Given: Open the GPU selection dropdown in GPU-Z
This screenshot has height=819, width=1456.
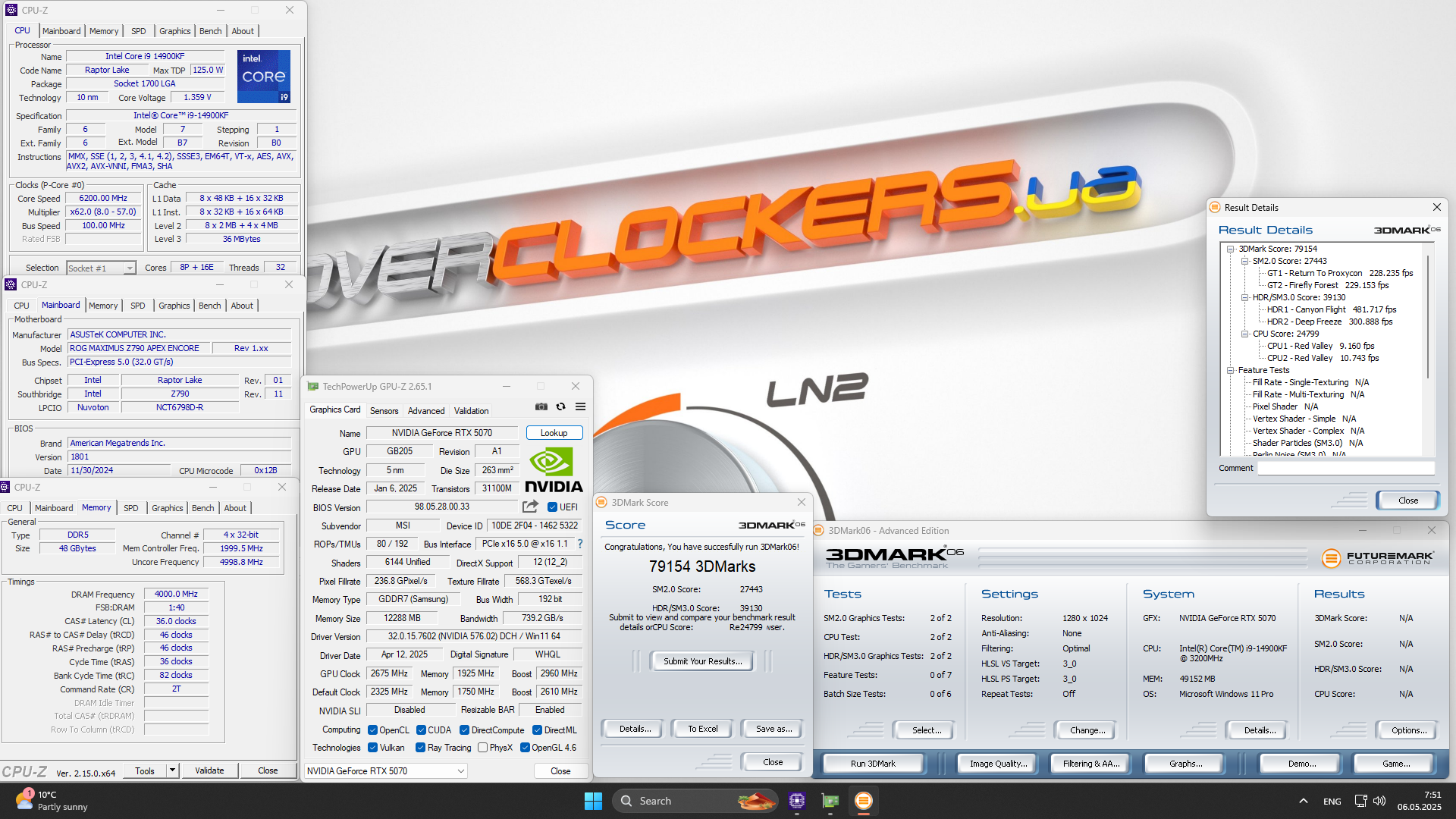Looking at the screenshot, I should coord(386,771).
